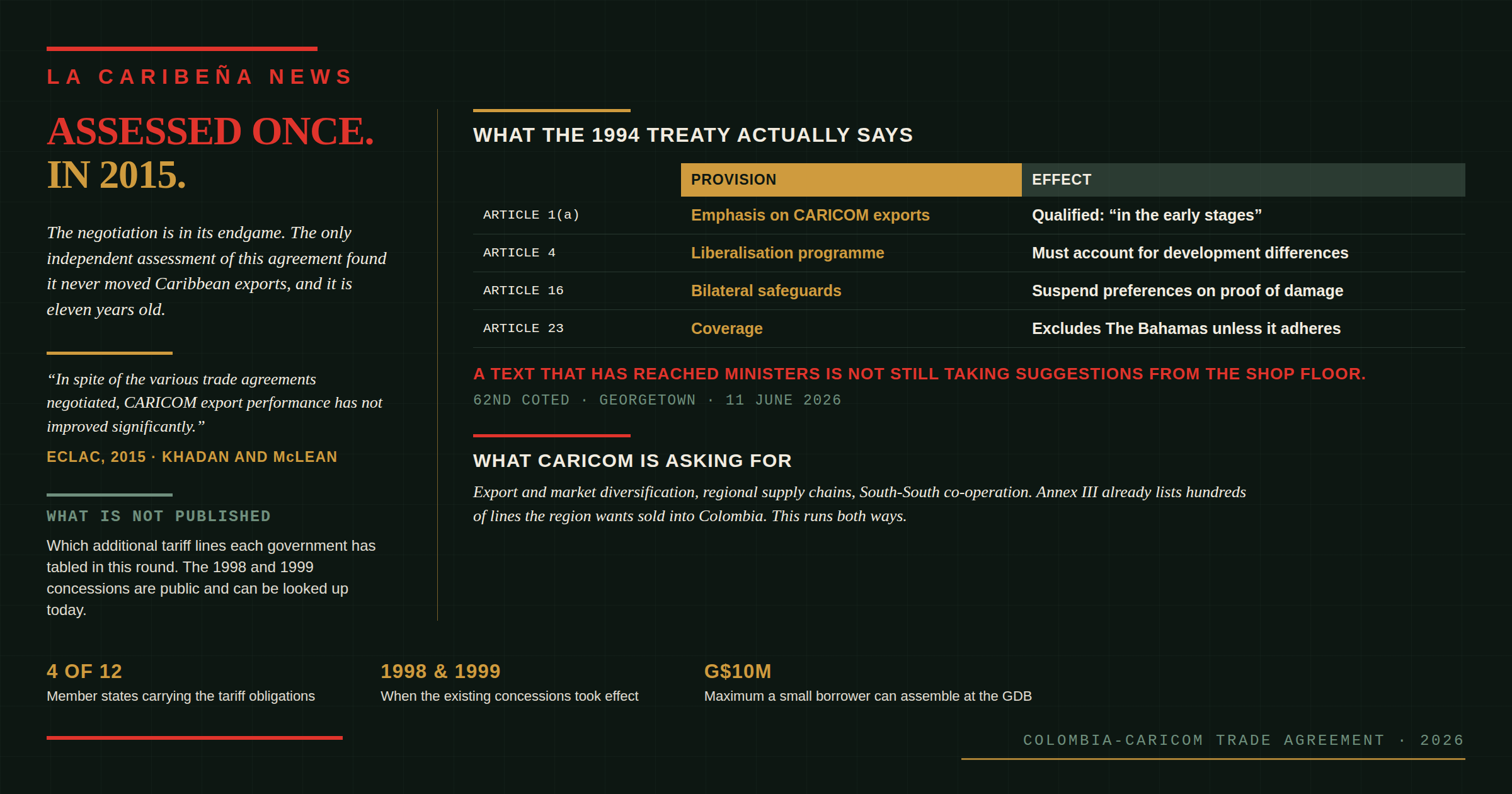Screen dimensions: 1512x794
Task: Select the "ARTICLE 1(a)" row label
Action: [531, 215]
